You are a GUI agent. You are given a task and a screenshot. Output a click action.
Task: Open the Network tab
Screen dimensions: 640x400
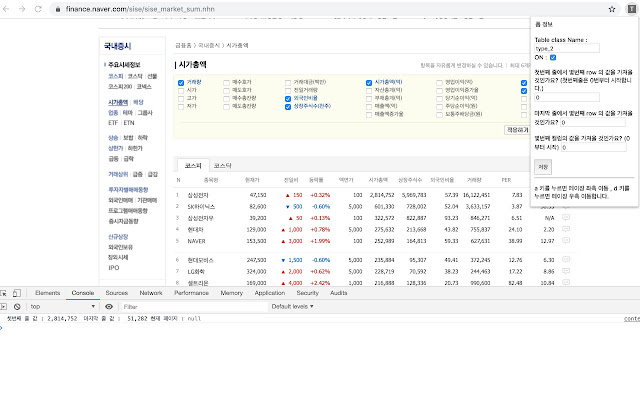pos(151,293)
